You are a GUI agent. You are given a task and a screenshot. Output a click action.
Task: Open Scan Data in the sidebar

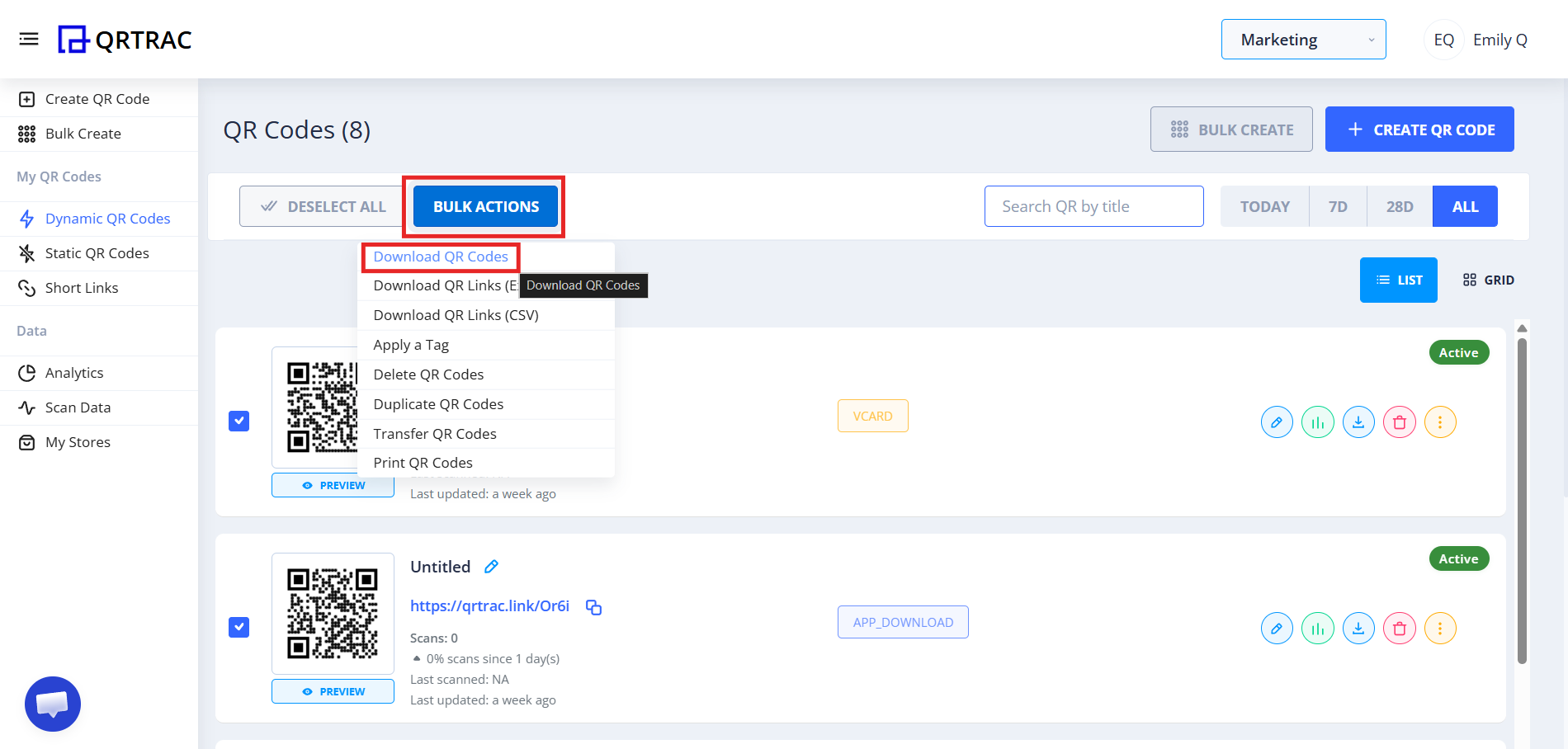(x=78, y=407)
